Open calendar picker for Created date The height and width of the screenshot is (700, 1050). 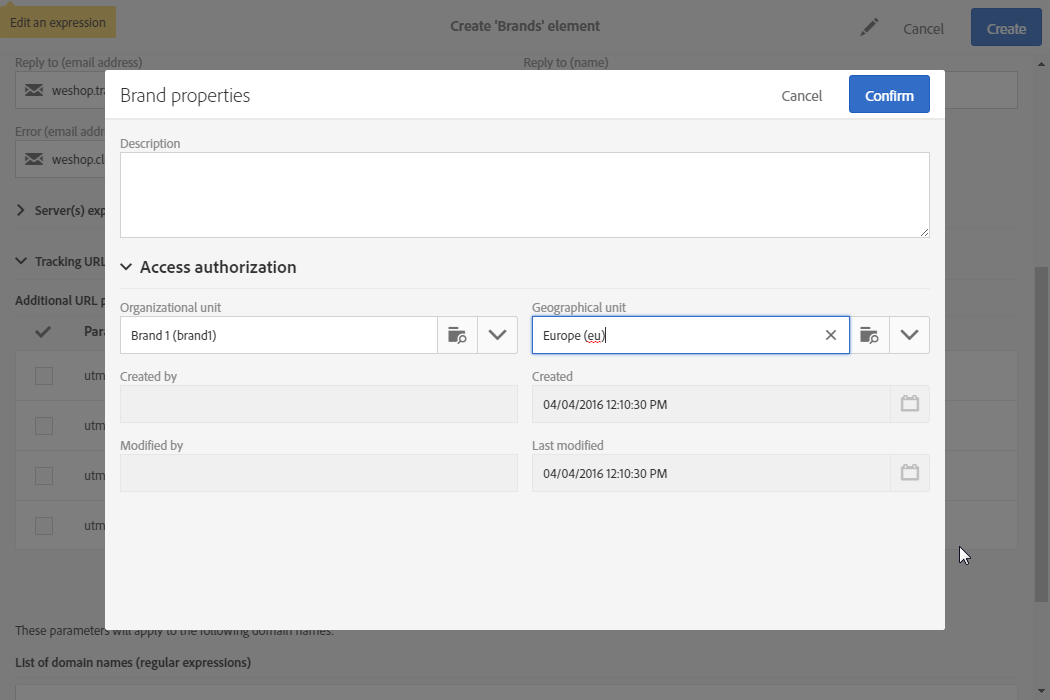[x=909, y=404]
